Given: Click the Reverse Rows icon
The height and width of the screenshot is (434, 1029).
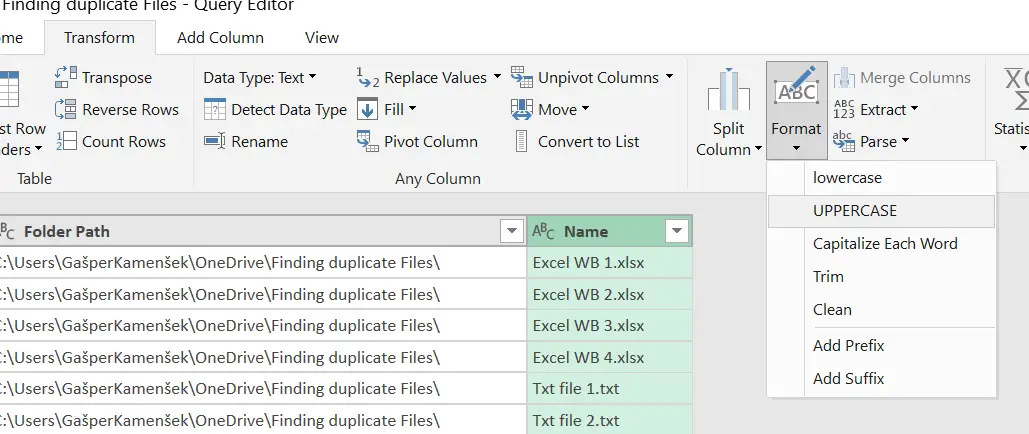Looking at the screenshot, I should point(66,109).
